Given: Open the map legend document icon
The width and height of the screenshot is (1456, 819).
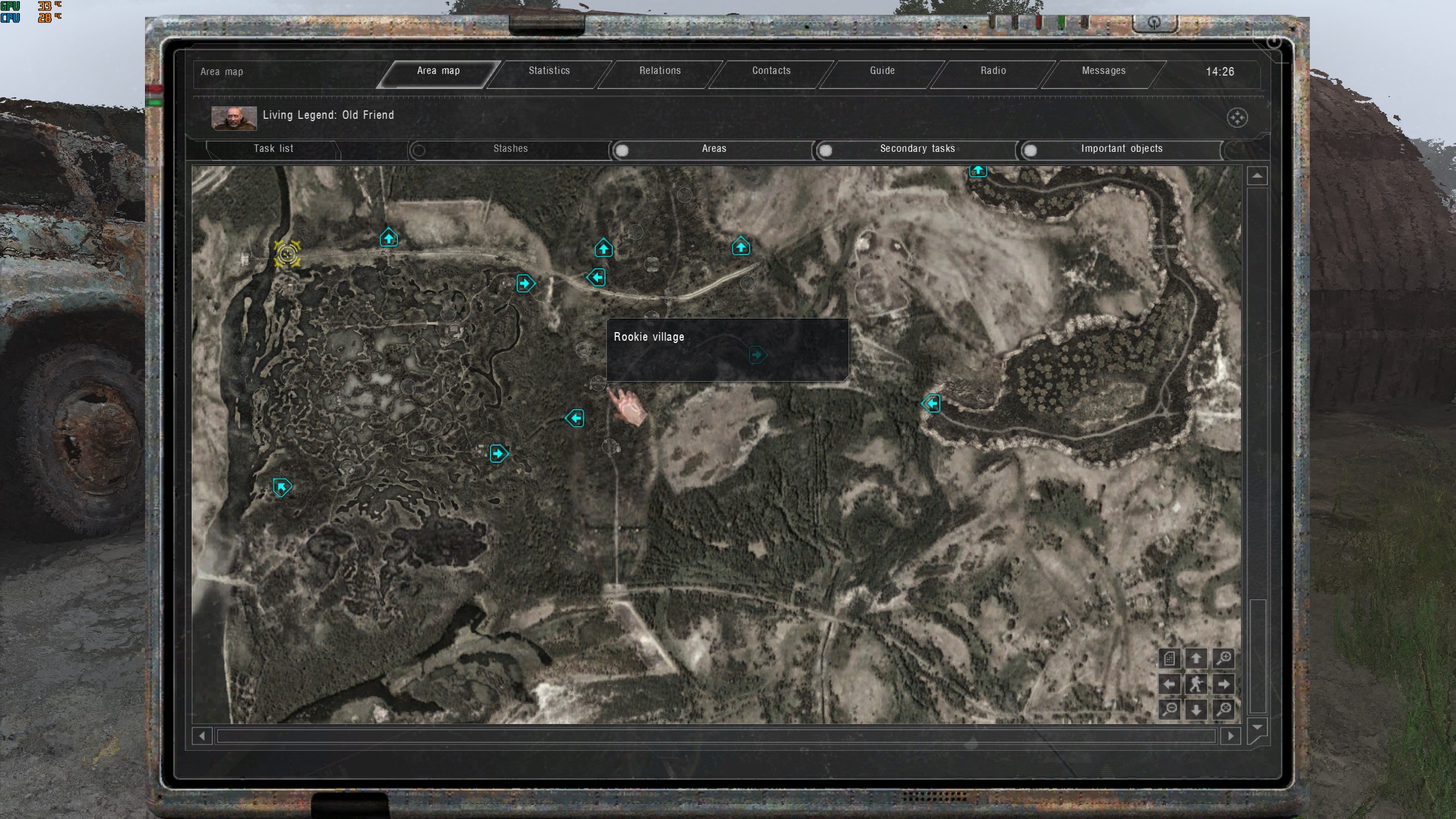Looking at the screenshot, I should [1169, 658].
